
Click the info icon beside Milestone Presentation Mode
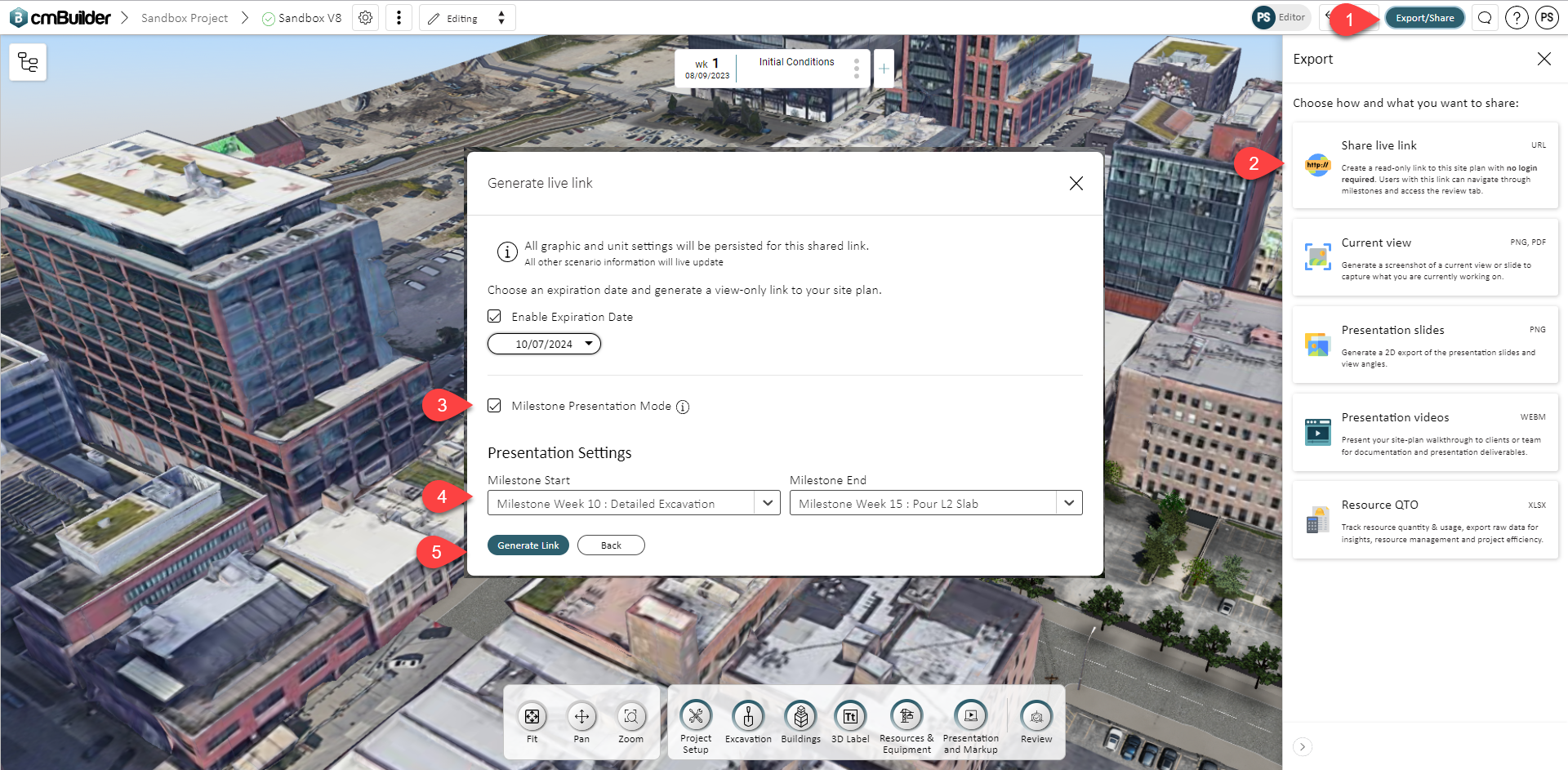tap(683, 407)
